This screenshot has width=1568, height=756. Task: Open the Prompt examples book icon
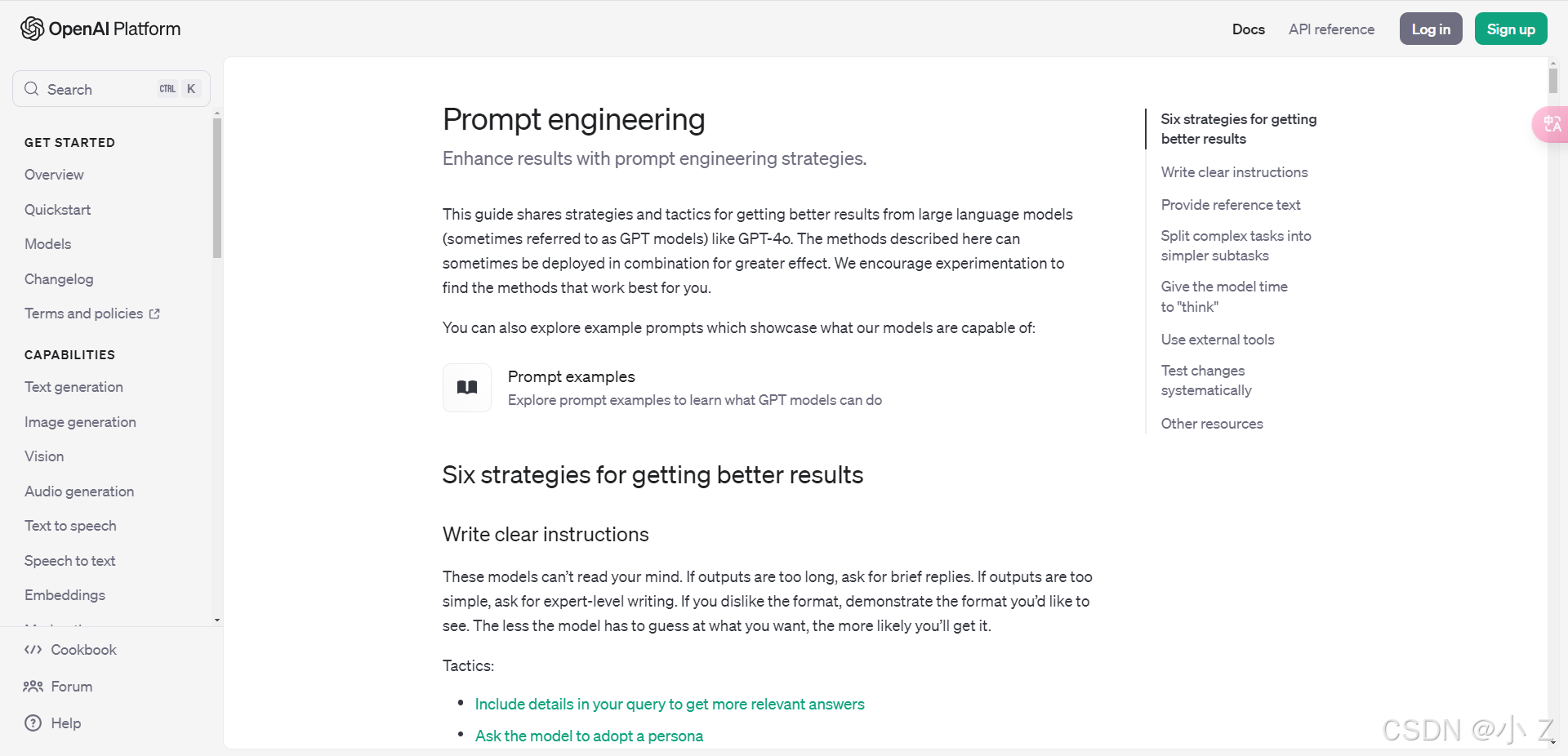(467, 388)
